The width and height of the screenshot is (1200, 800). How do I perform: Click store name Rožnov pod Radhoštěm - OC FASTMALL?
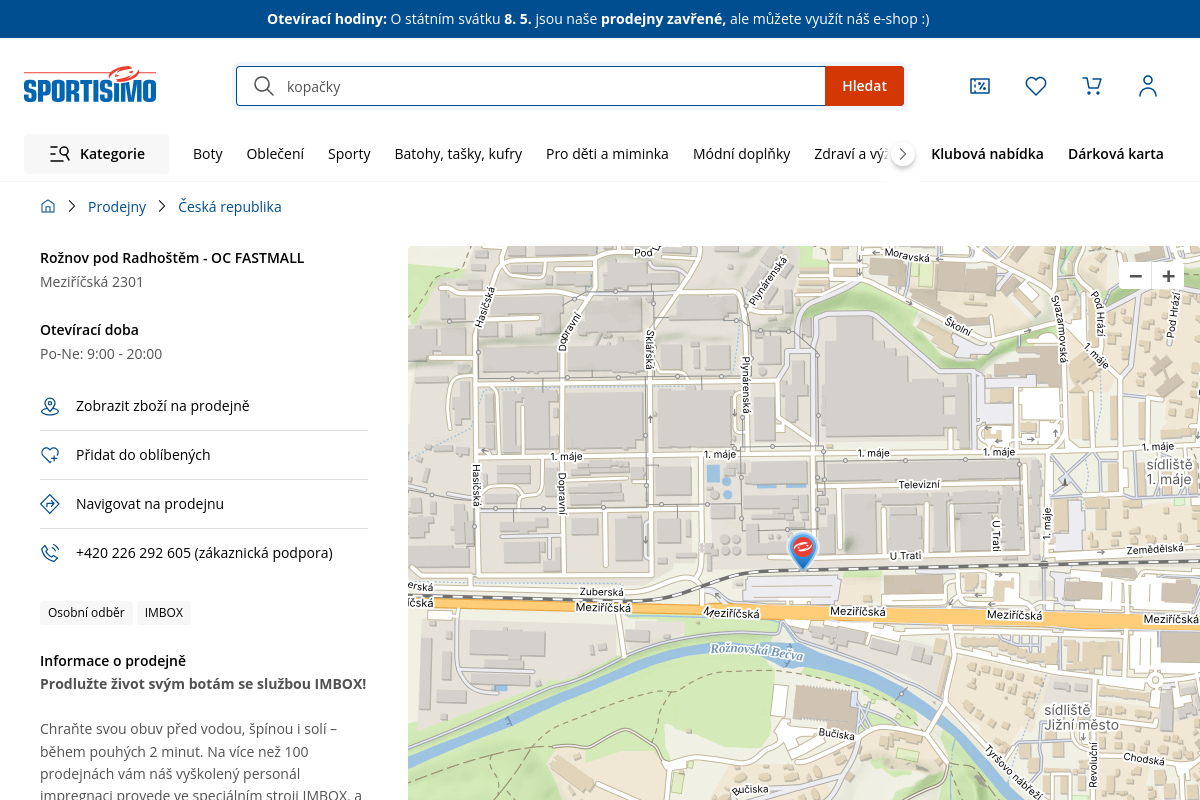(172, 258)
